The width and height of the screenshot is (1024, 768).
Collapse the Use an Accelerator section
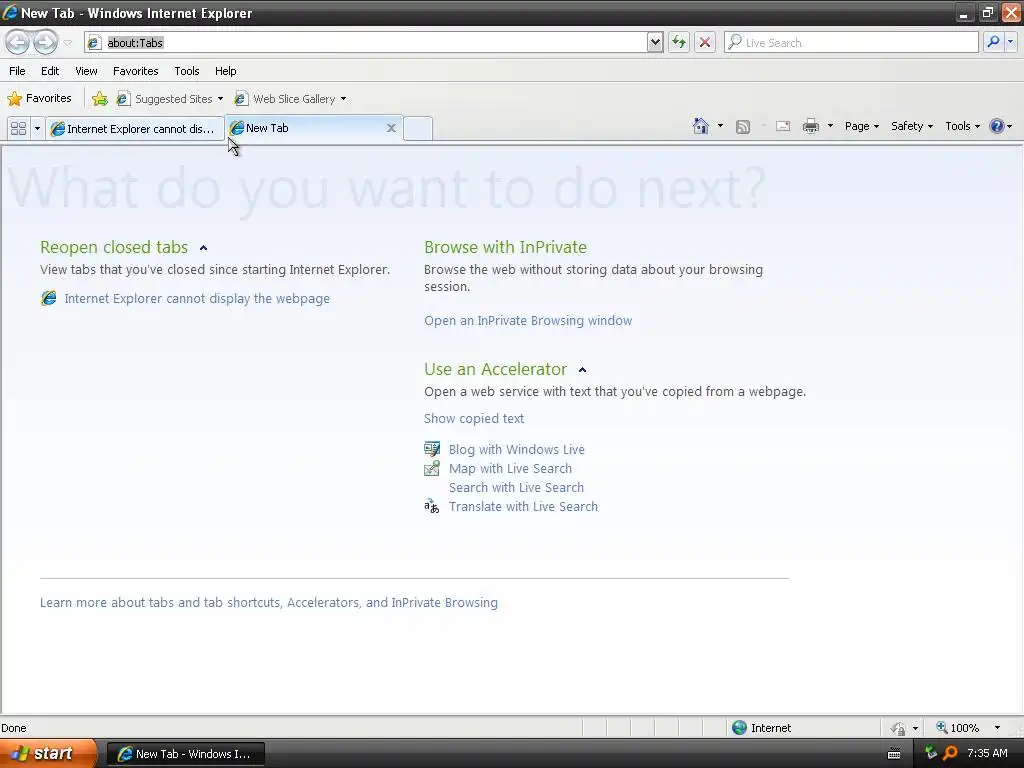583,370
